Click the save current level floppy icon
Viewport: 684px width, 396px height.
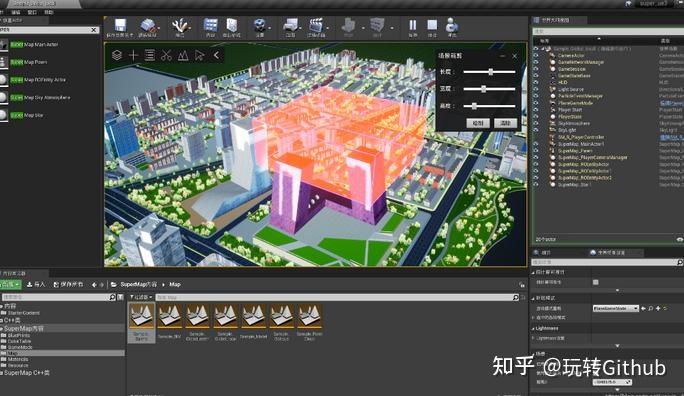(120, 26)
